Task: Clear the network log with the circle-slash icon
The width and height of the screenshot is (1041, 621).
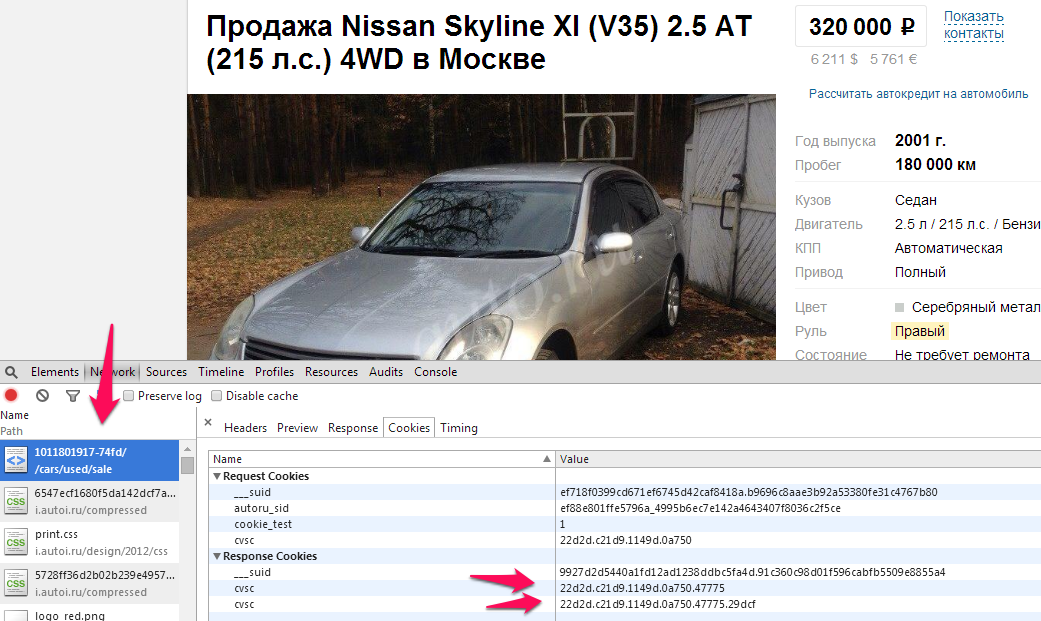Action: [x=42, y=396]
